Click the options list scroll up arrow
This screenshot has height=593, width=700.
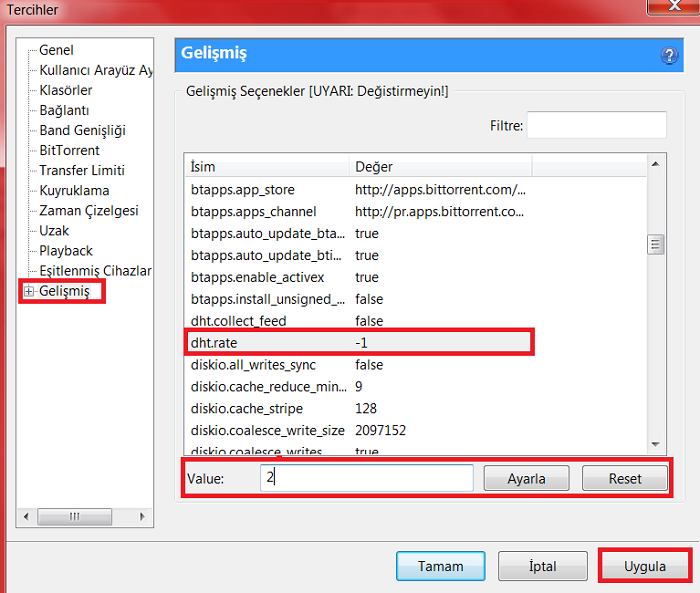655,164
